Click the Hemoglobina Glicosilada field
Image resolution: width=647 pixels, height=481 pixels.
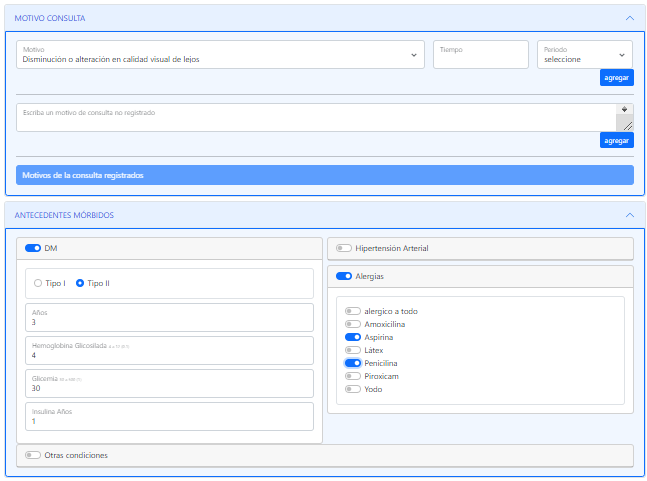[168, 350]
